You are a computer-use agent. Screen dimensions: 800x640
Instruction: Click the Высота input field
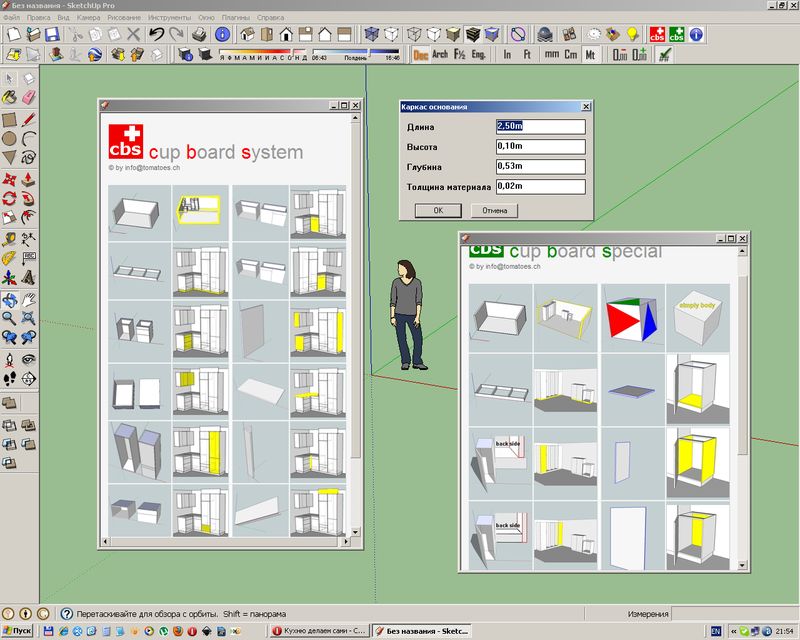click(541, 146)
